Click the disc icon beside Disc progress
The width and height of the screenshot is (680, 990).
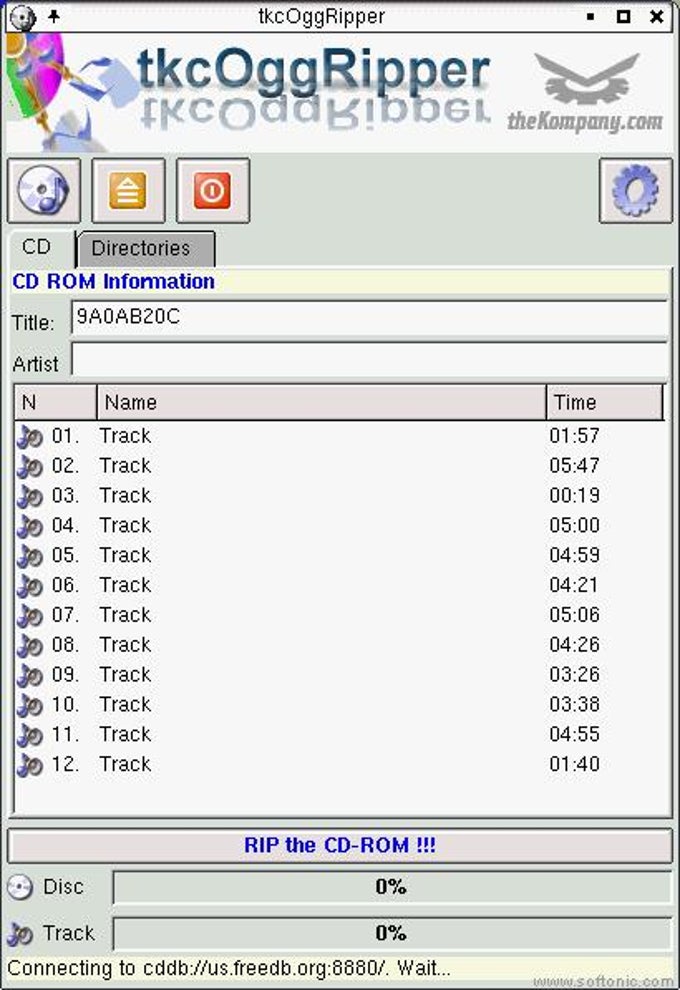coord(20,887)
